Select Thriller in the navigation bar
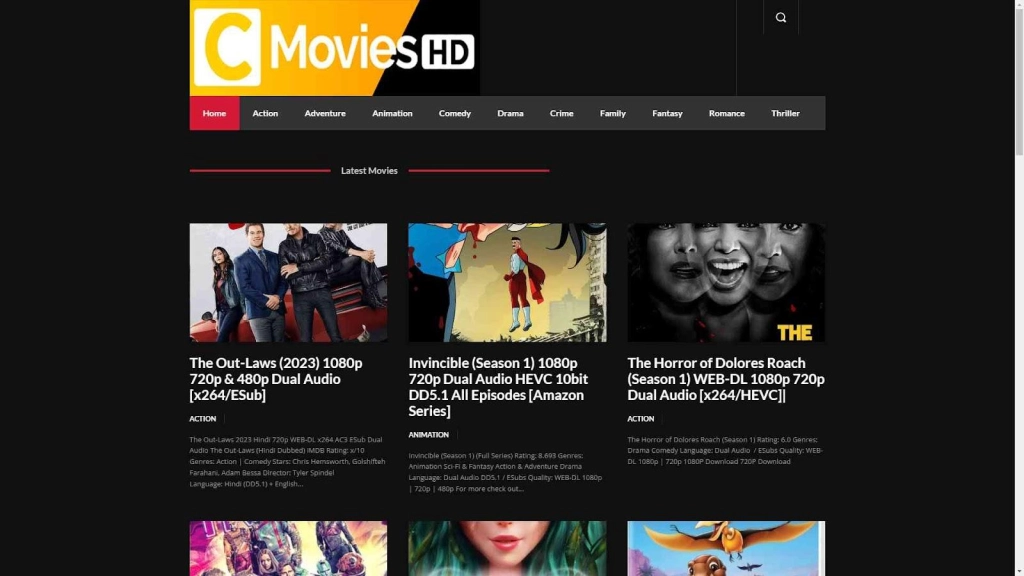This screenshot has height=576, width=1024. tap(785, 113)
